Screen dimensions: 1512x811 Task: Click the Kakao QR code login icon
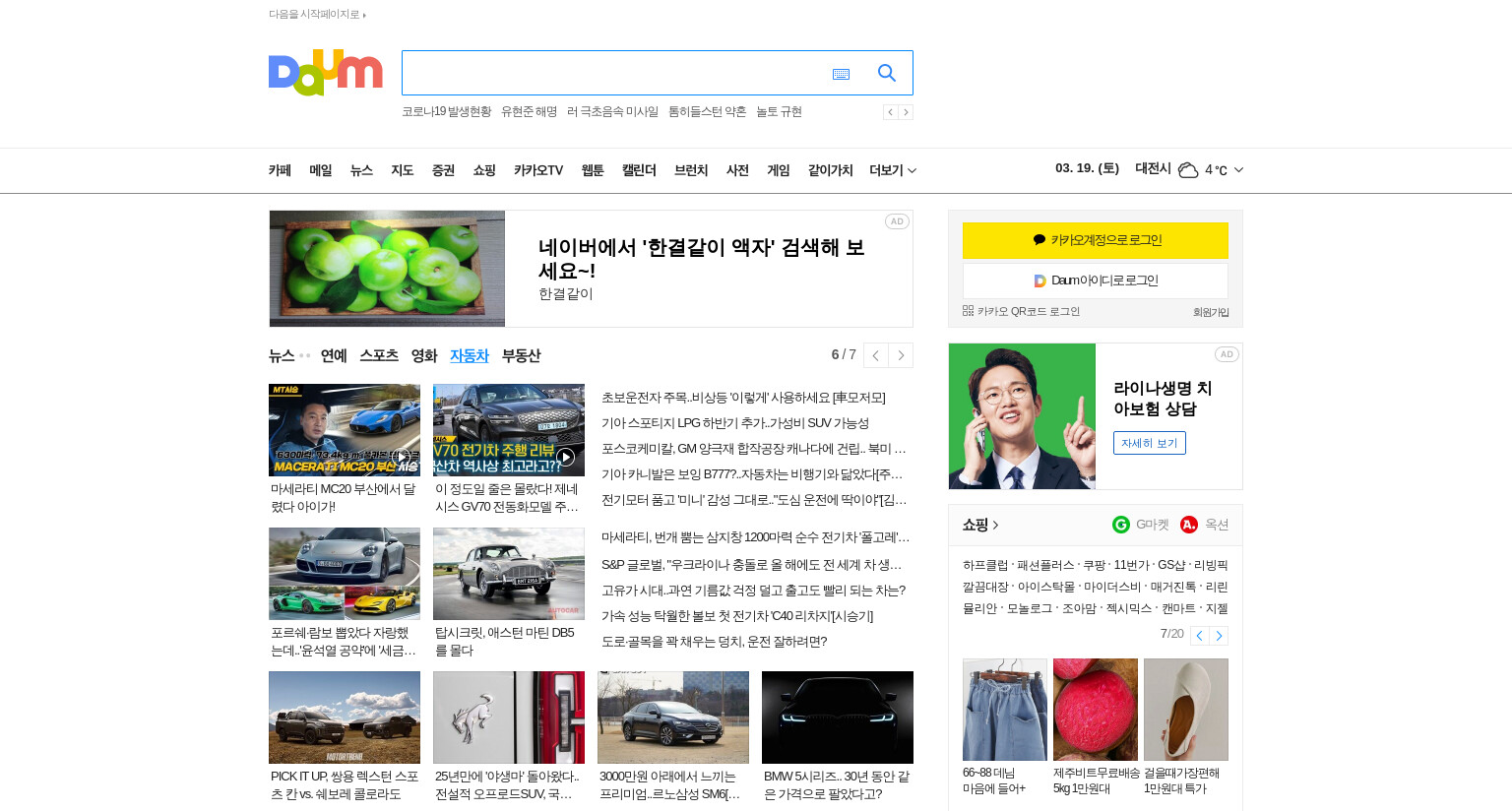[x=968, y=311]
